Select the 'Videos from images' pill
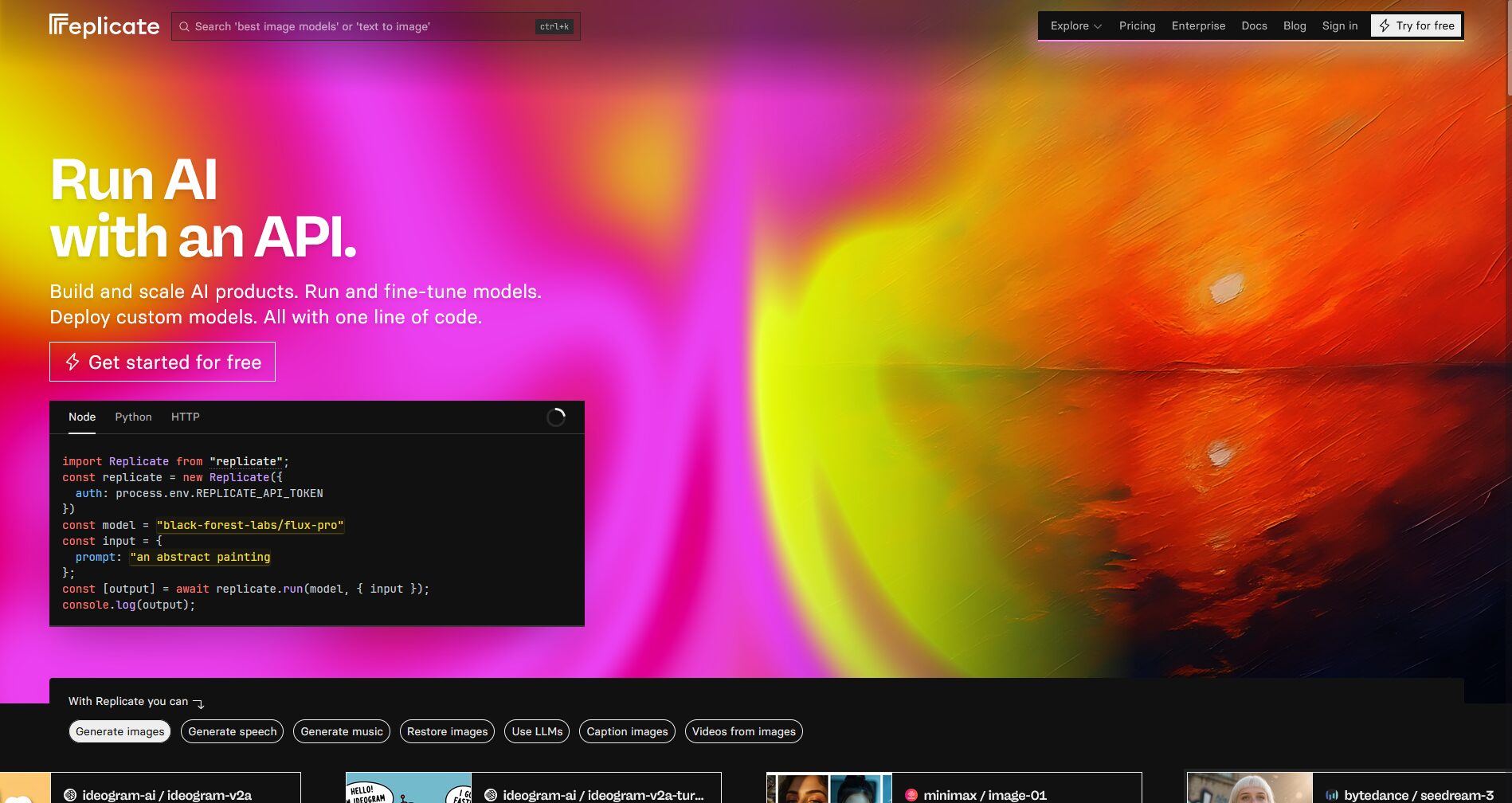 click(x=744, y=731)
